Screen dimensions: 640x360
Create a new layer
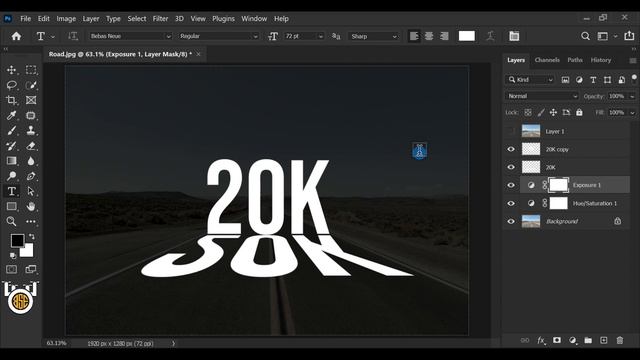(x=604, y=340)
